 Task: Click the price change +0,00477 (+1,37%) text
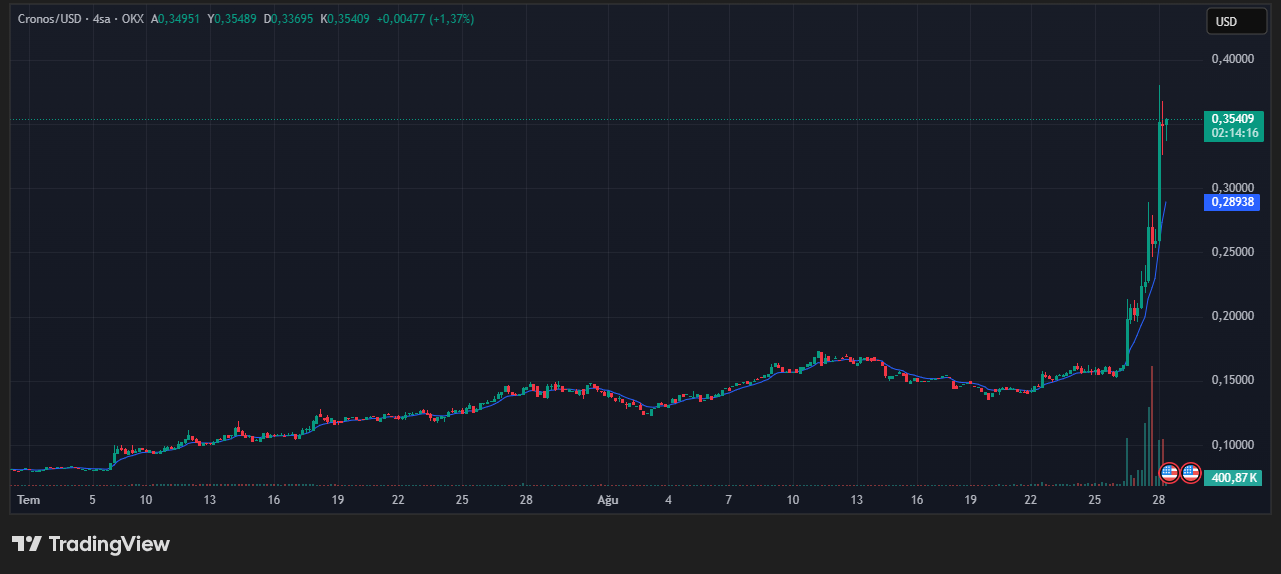(x=425, y=19)
